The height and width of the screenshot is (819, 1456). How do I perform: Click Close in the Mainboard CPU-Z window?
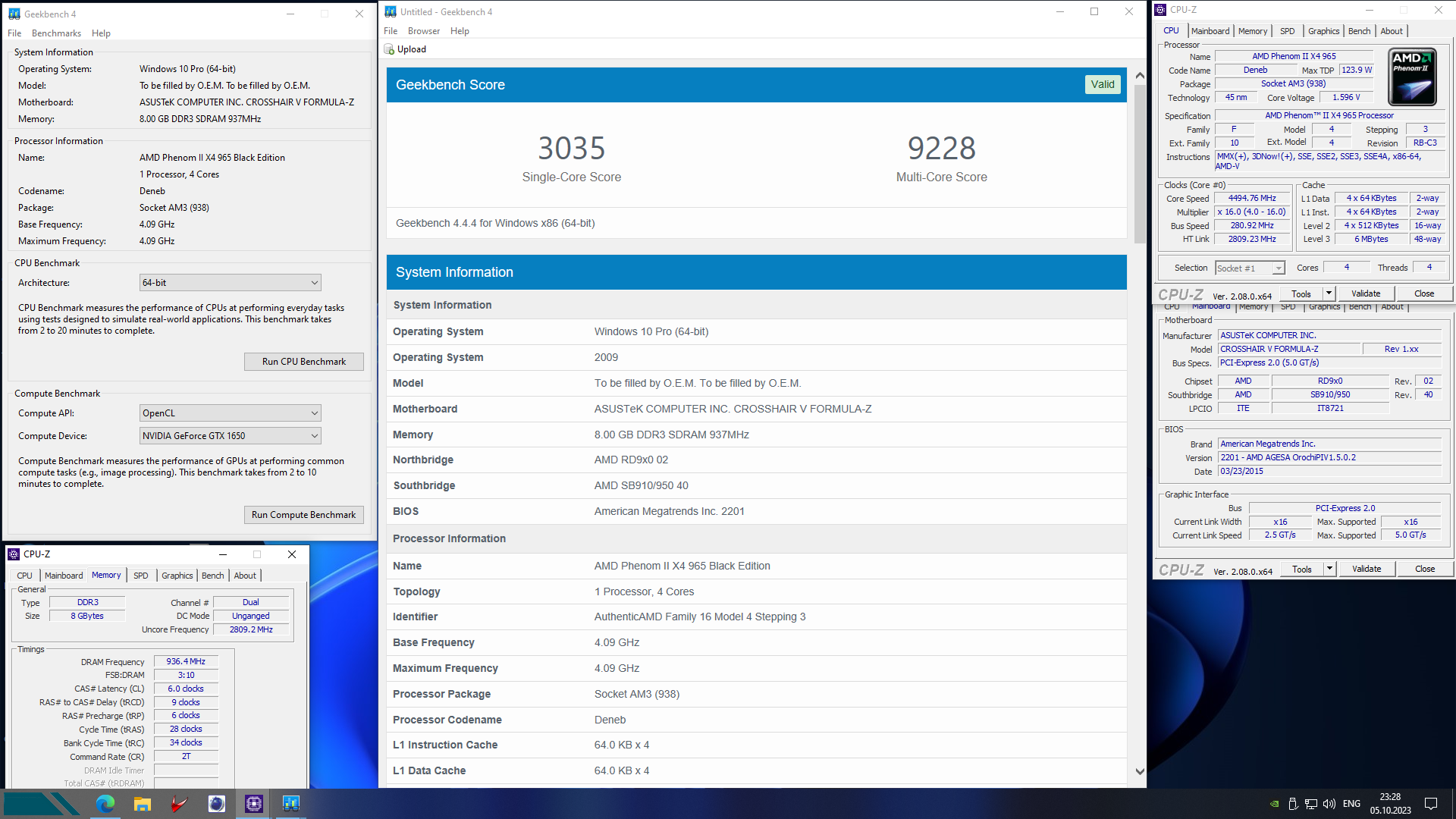1425,569
